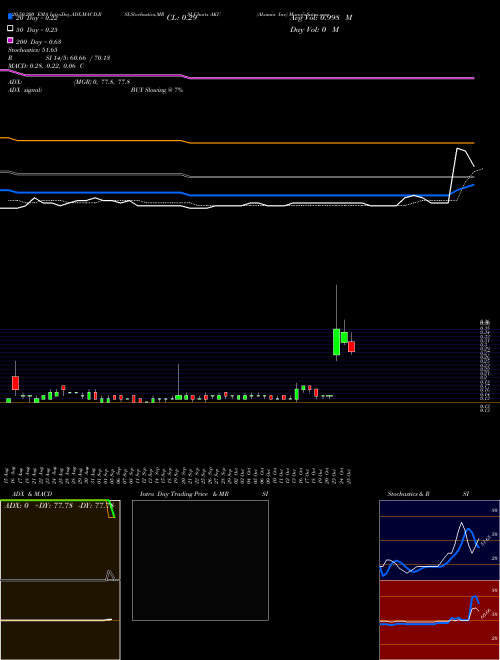The height and width of the screenshot is (660, 500).
Task: Click the 'ADX signal:' label
Action: 25,90
